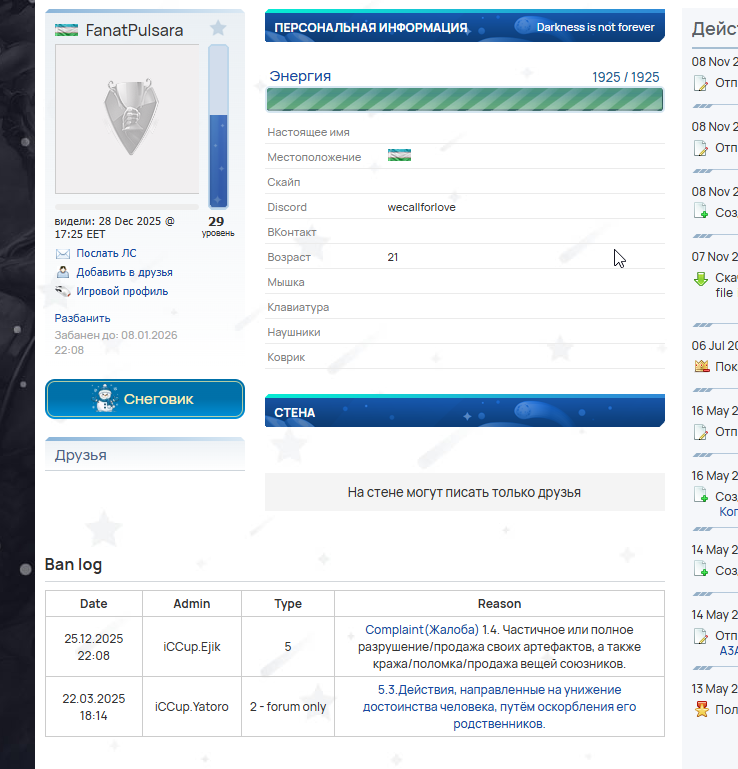
Task: Open the silver trophy avatar image
Action: [127, 119]
